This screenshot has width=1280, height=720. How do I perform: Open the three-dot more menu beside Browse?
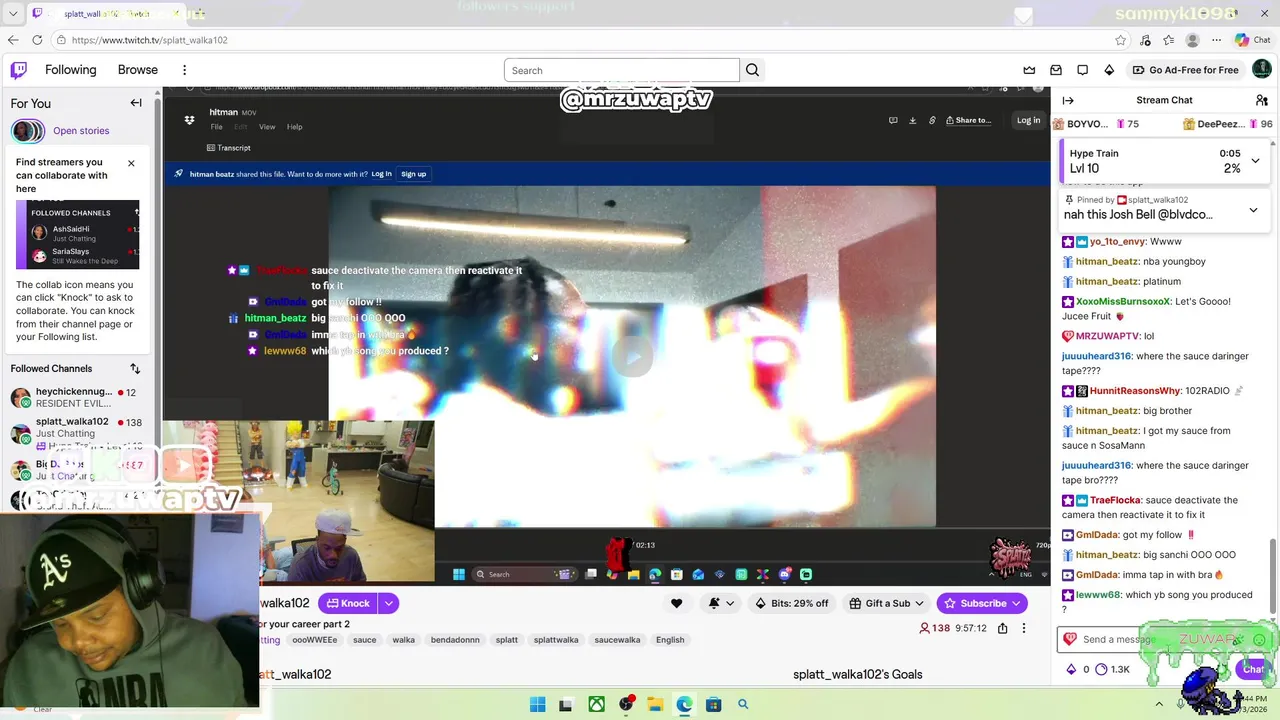click(x=184, y=70)
